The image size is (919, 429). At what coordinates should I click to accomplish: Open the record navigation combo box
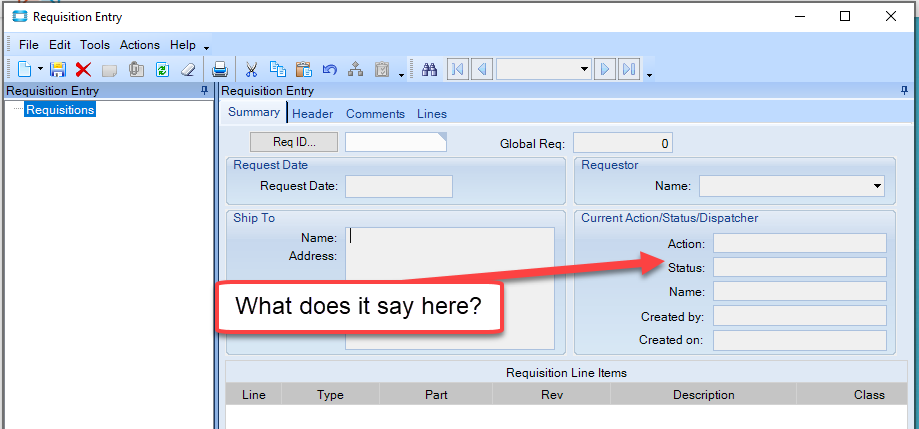point(543,70)
